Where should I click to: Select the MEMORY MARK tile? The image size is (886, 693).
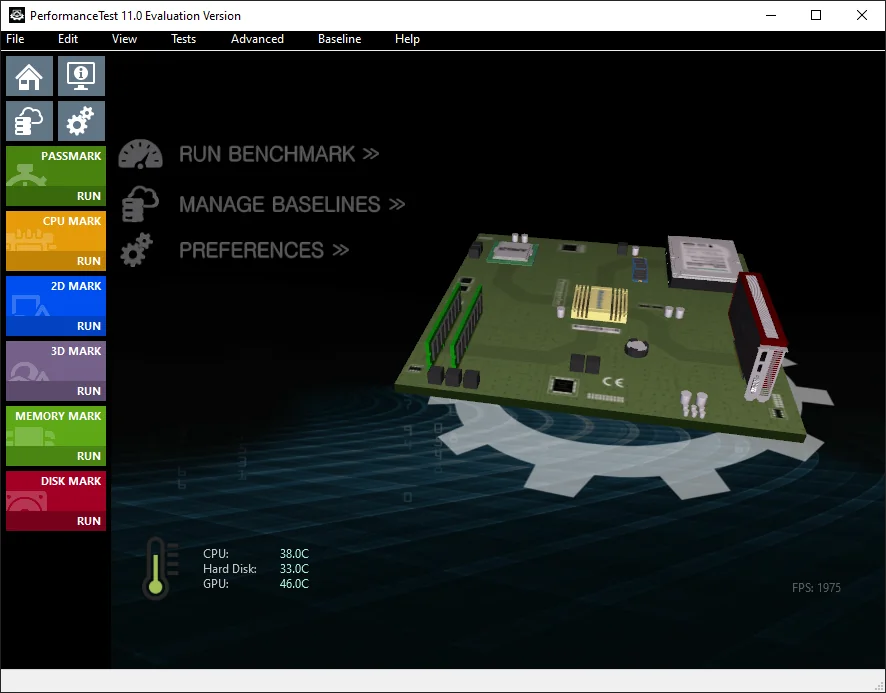(x=56, y=427)
